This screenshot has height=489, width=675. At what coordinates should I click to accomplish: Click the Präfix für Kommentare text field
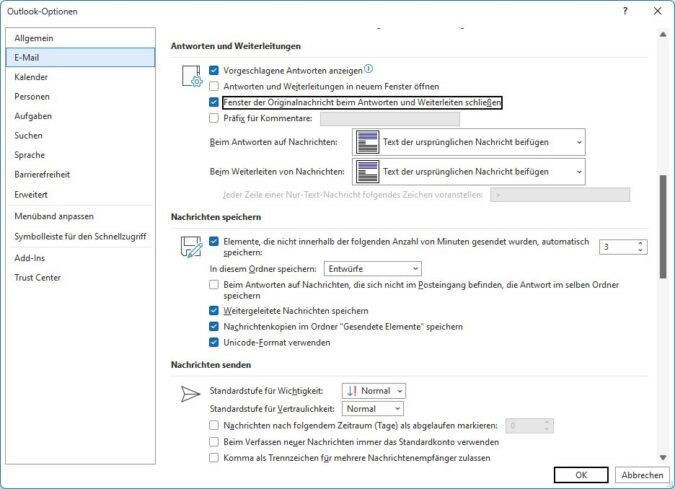point(390,118)
